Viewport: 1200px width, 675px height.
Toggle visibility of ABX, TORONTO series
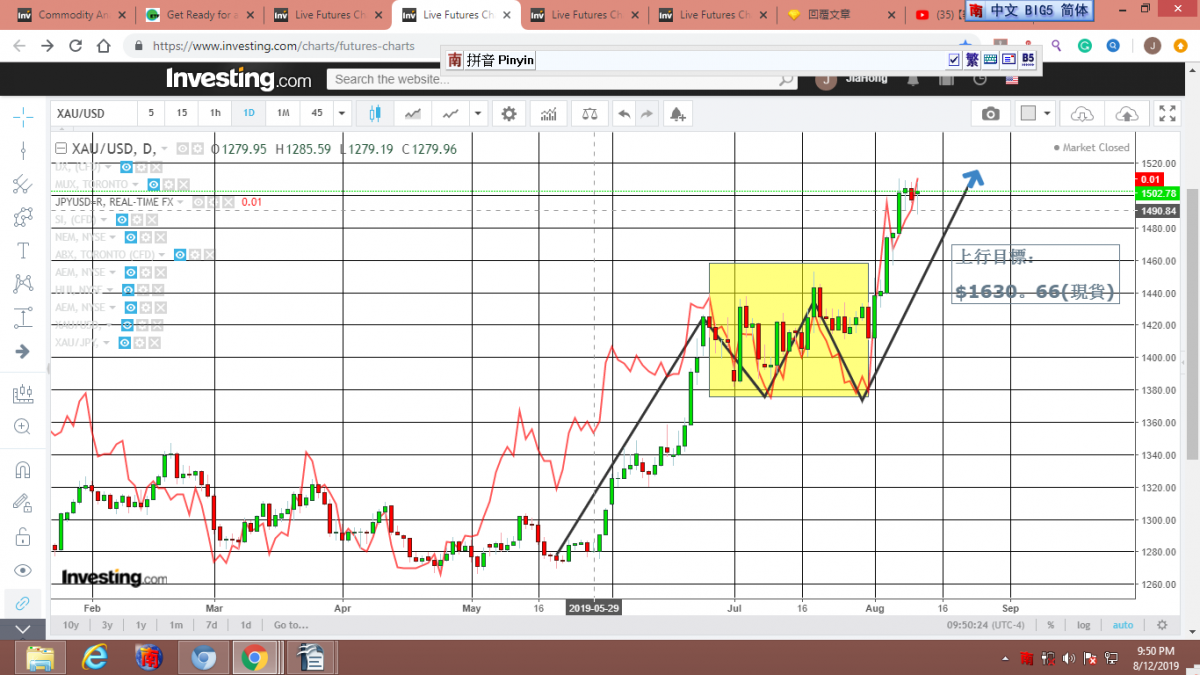pos(179,255)
